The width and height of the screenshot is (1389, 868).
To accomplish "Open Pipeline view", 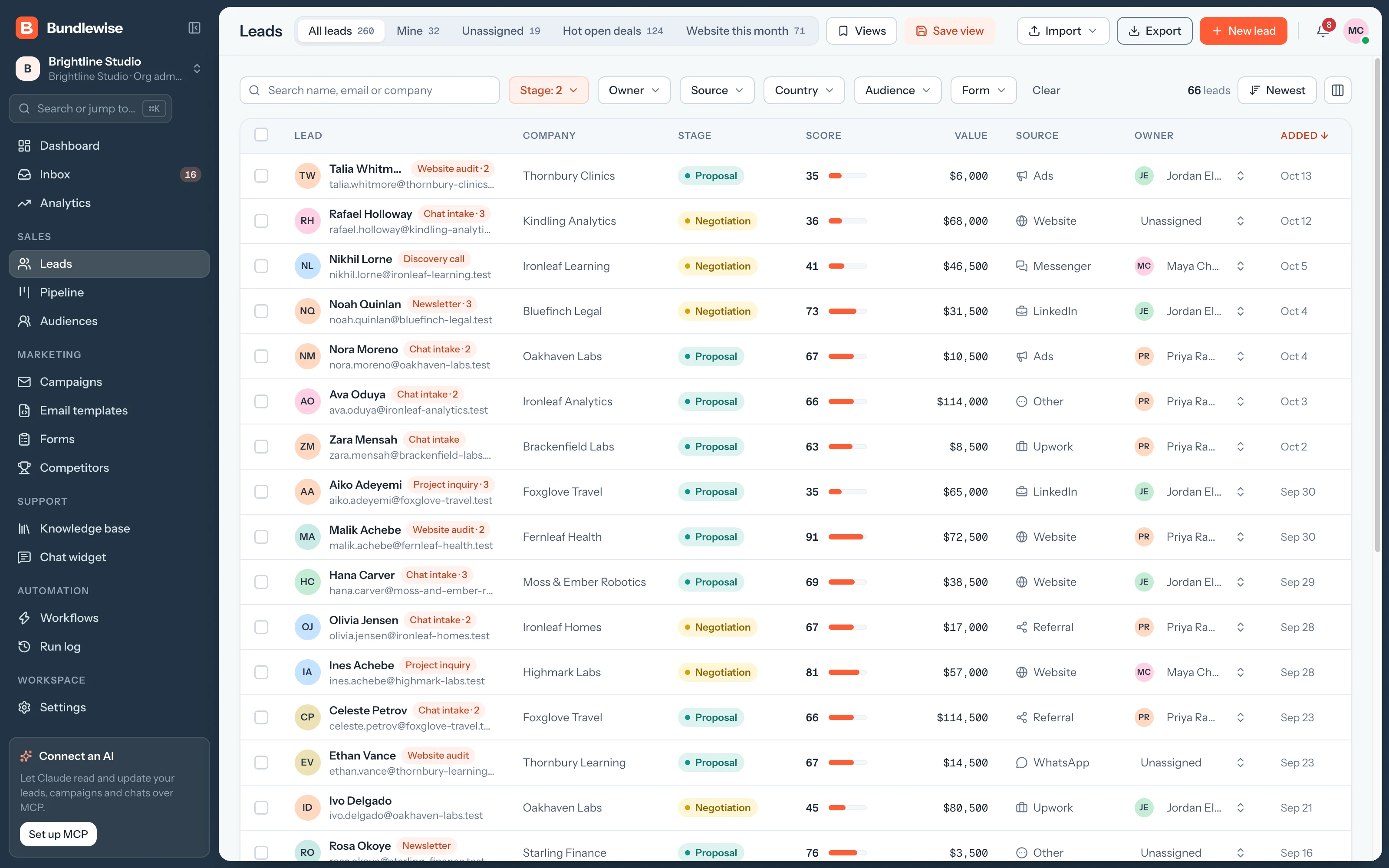I will (109, 292).
